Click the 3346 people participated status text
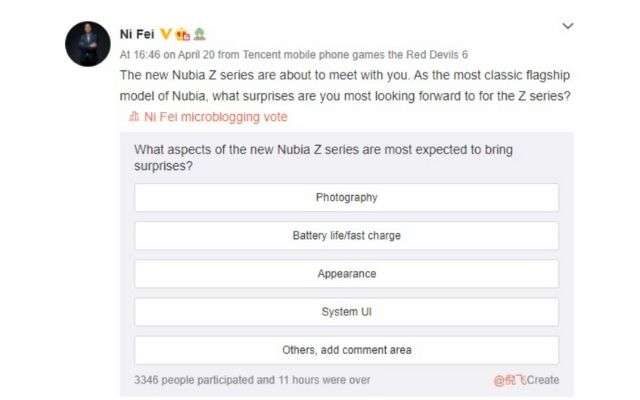 click(252, 380)
